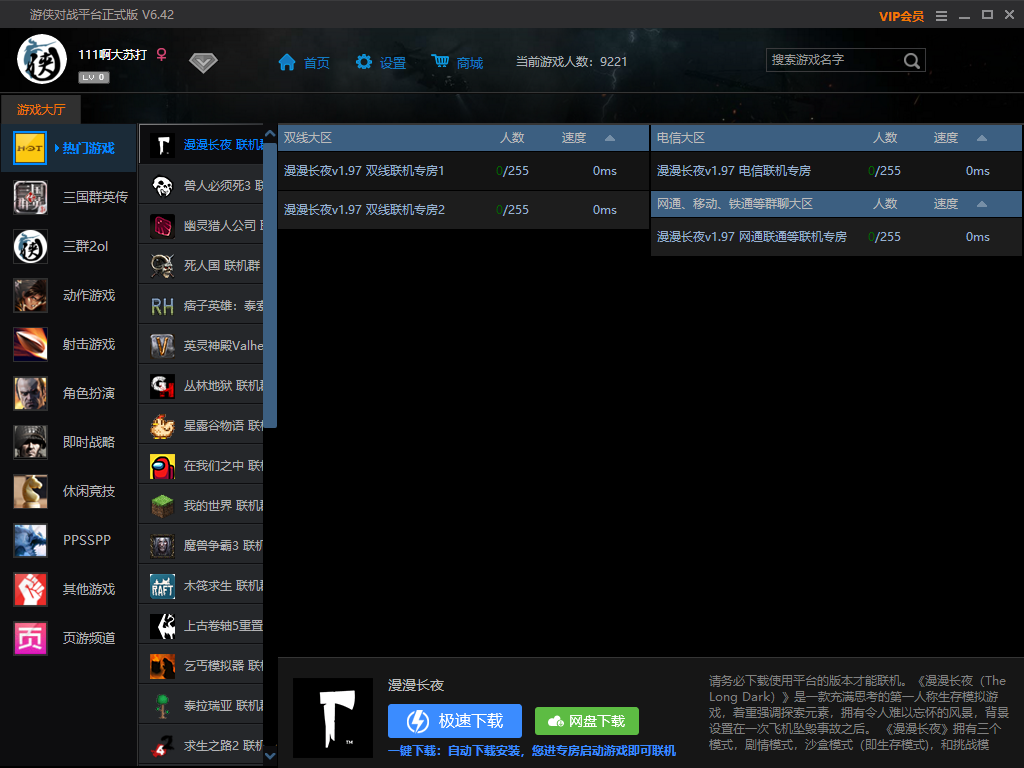
Task: Click the 网盘下载 cloud download button
Action: 586,721
